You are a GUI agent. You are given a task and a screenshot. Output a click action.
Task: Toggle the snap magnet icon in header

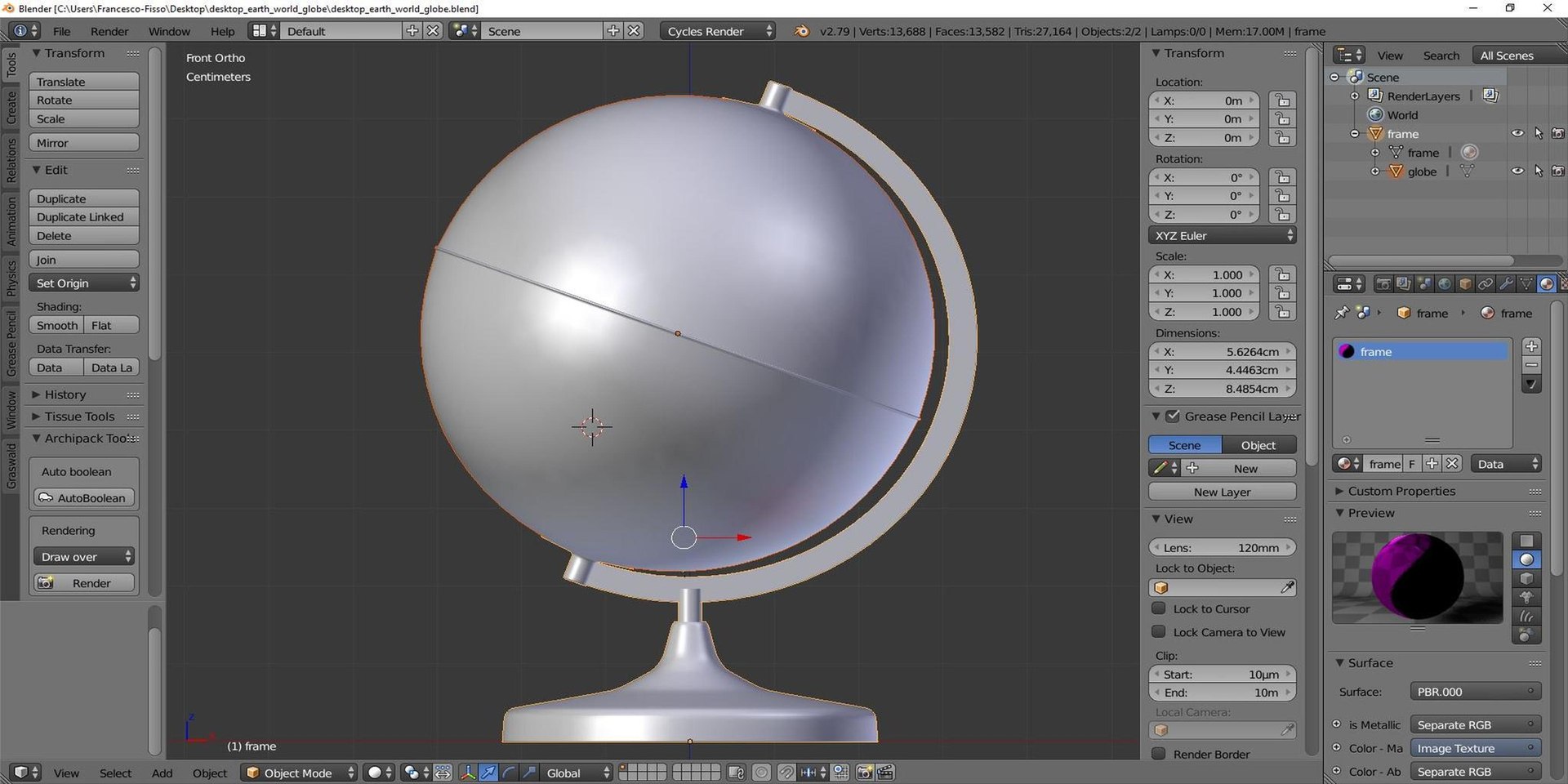click(x=786, y=773)
